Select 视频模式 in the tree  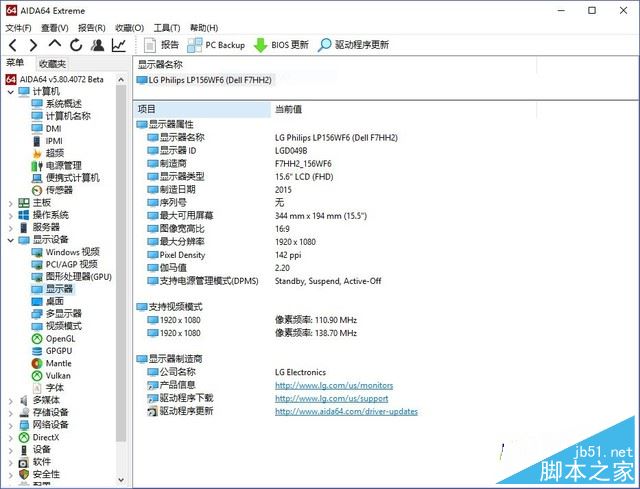point(57,326)
